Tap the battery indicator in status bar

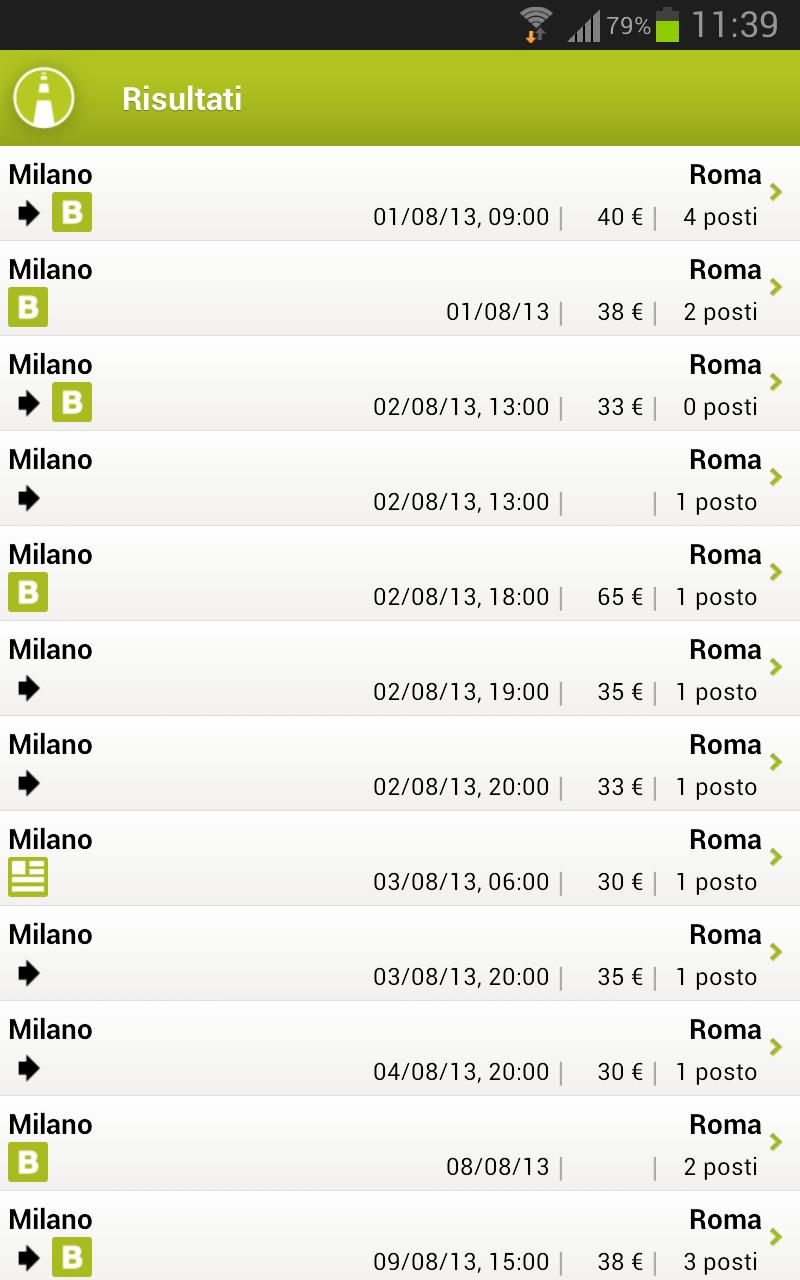pos(667,24)
